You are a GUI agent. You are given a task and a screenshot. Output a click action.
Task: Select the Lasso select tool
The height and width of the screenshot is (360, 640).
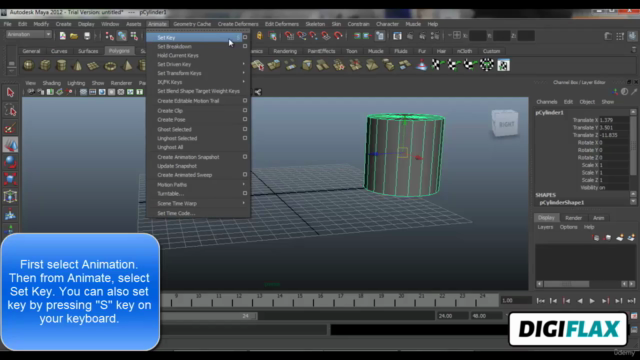10,110
